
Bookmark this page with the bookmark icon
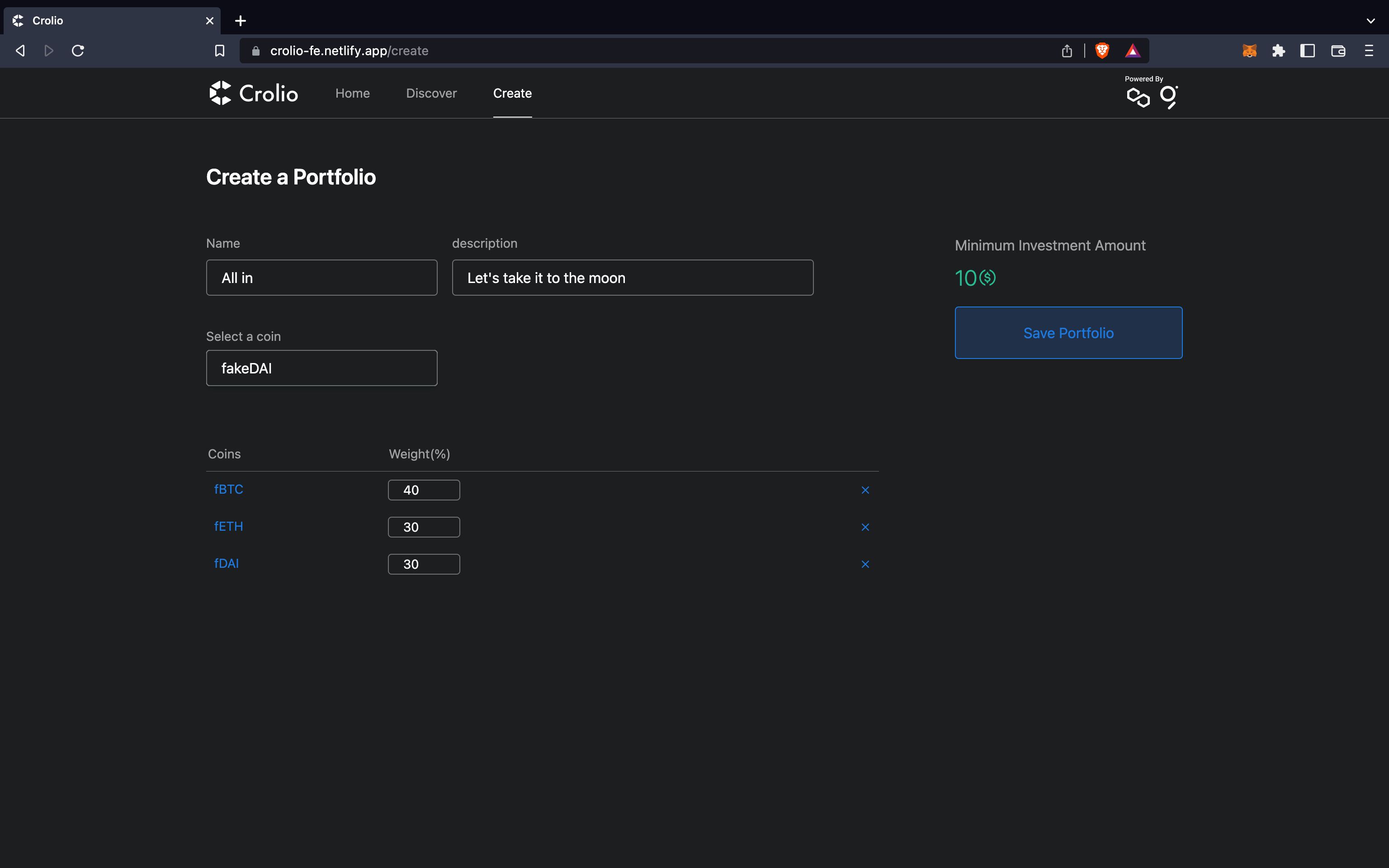pos(219,51)
